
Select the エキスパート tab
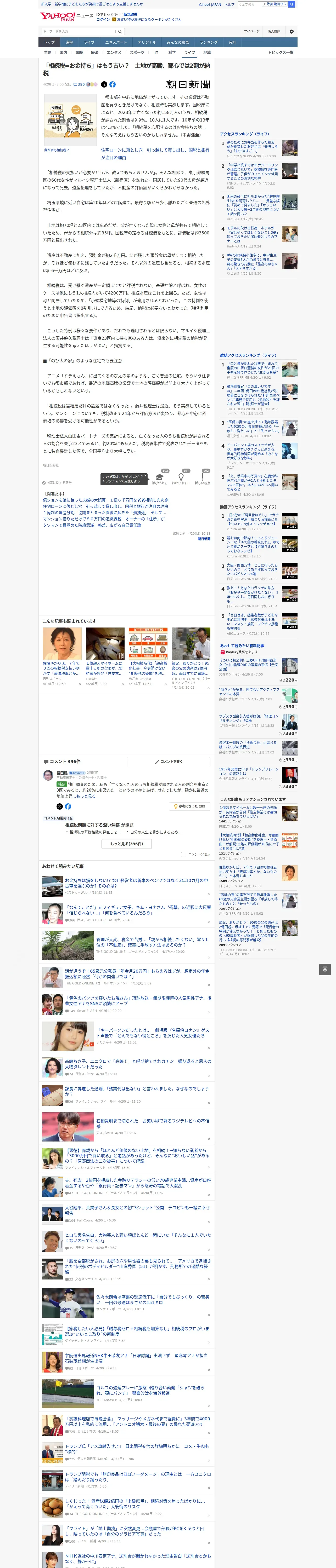click(x=116, y=43)
